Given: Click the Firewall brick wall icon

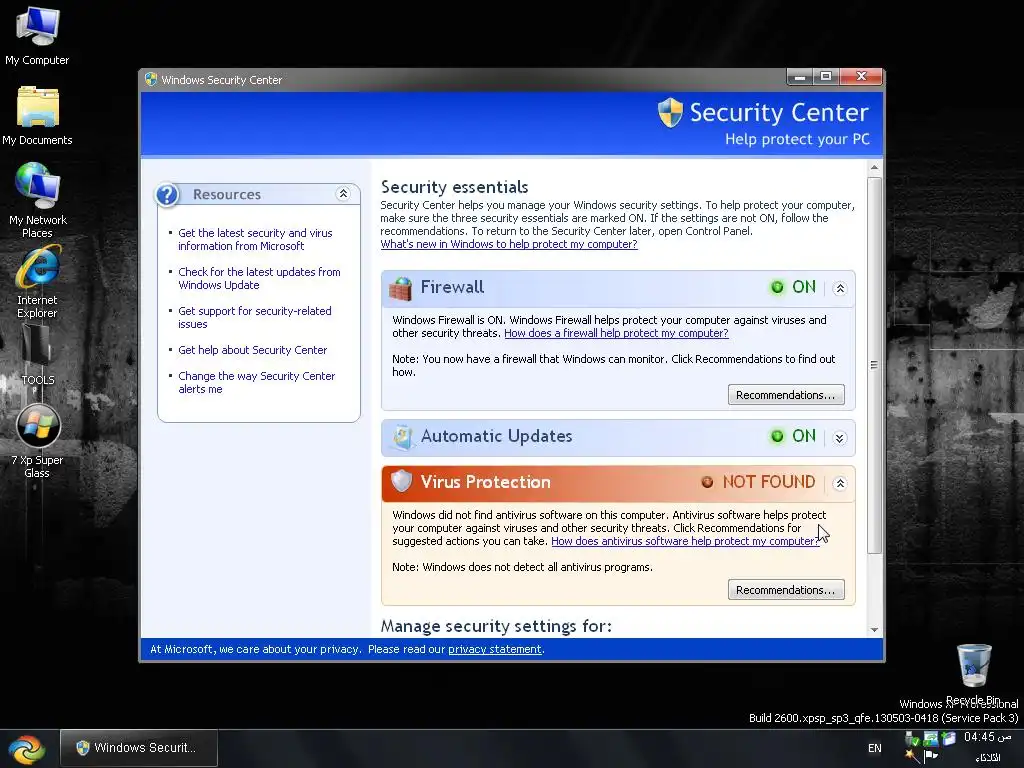Looking at the screenshot, I should (400, 288).
